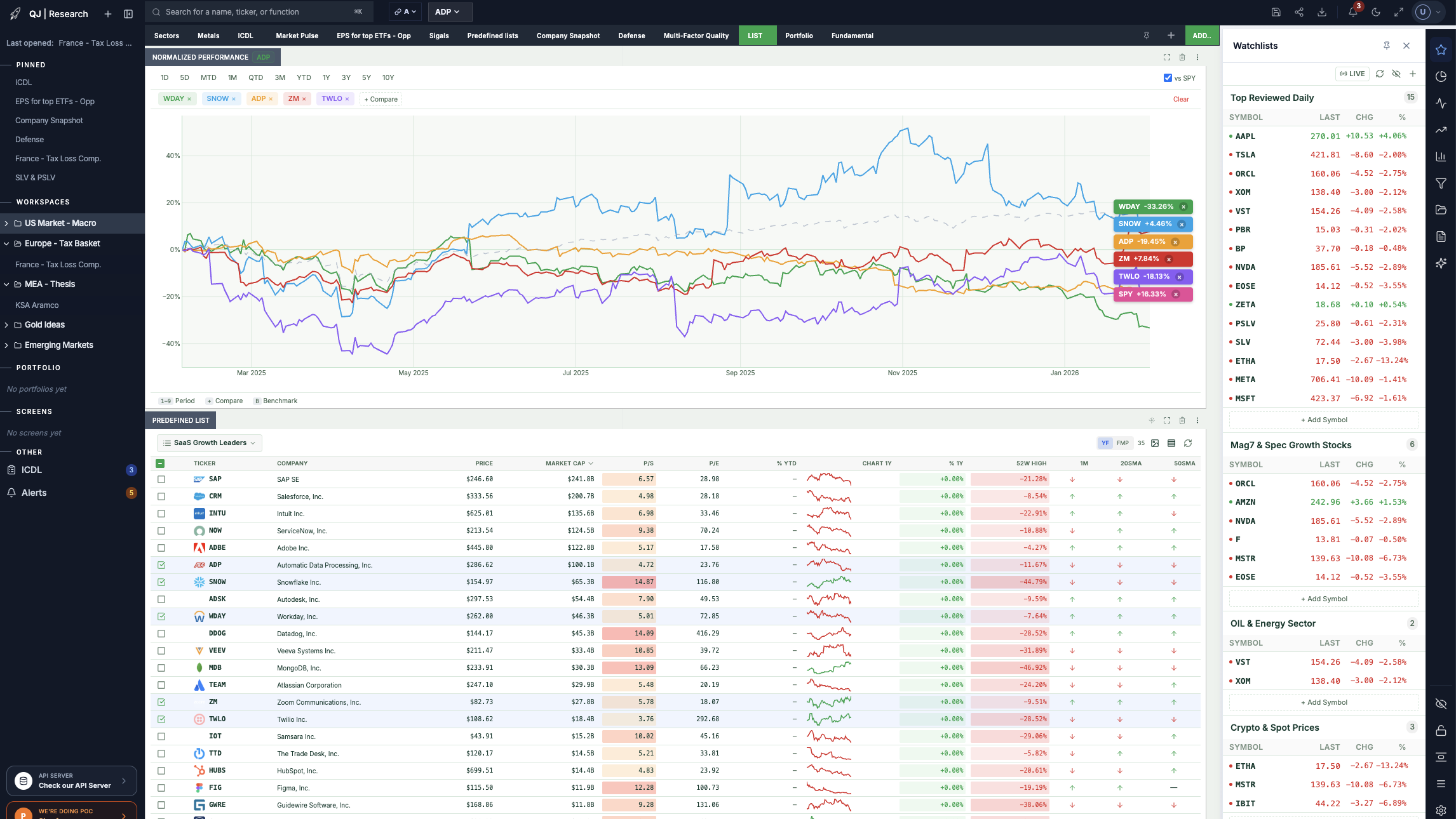Click the download icon in top bar
Screen dimensions: 1456x819
1322,12
